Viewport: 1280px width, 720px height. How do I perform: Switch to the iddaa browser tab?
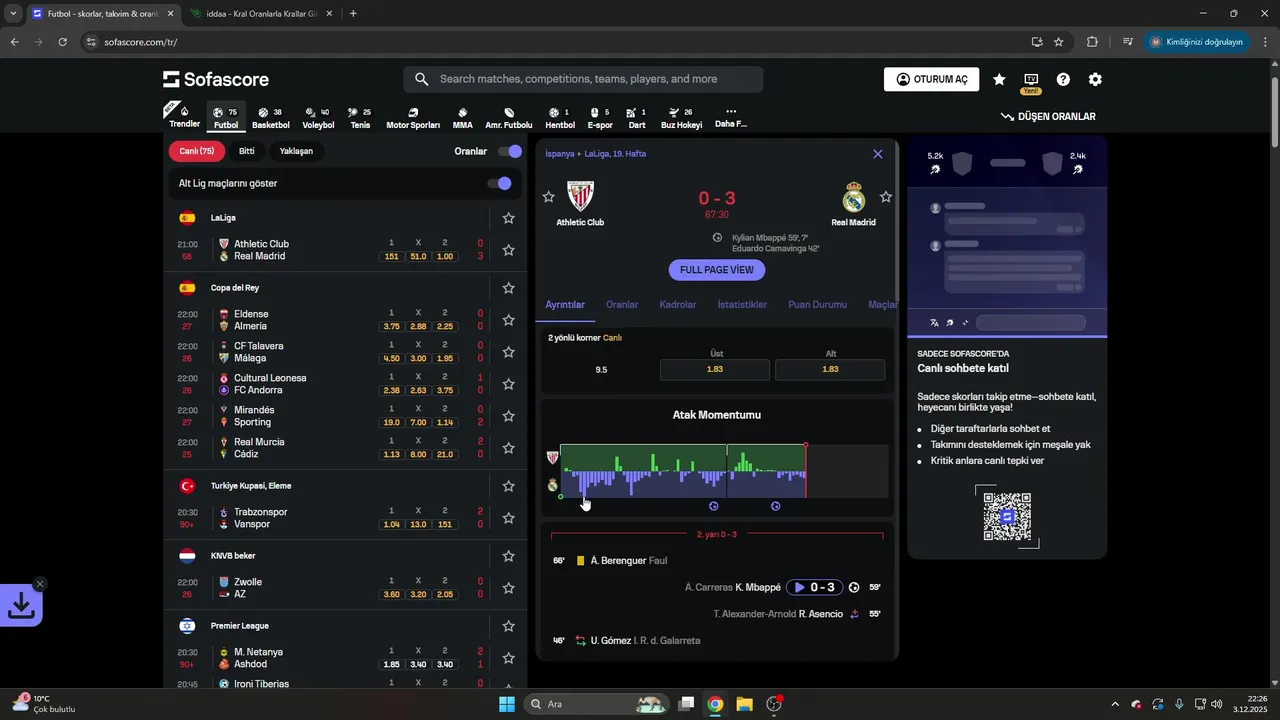coord(264,14)
